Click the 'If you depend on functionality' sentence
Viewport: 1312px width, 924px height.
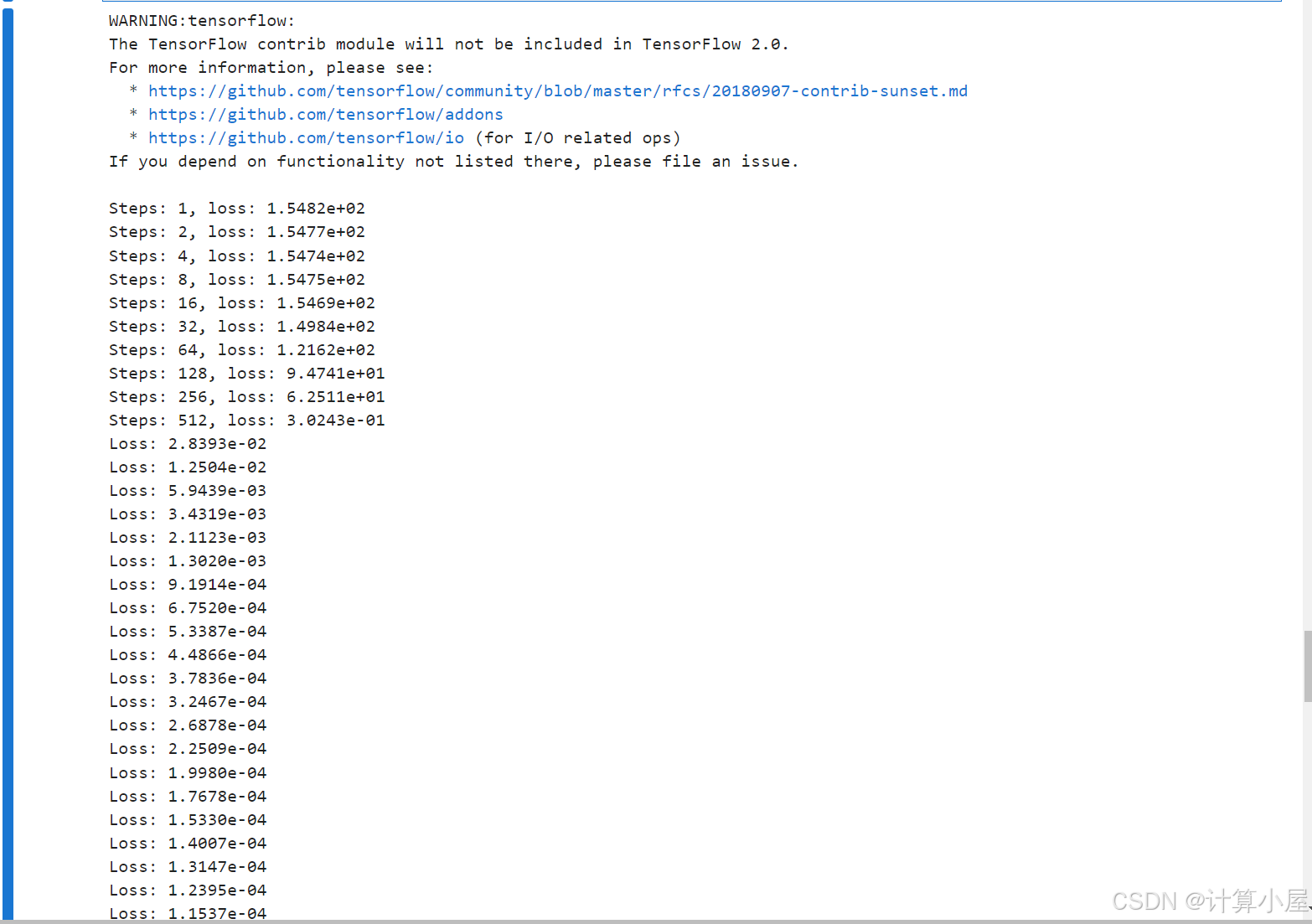click(453, 162)
